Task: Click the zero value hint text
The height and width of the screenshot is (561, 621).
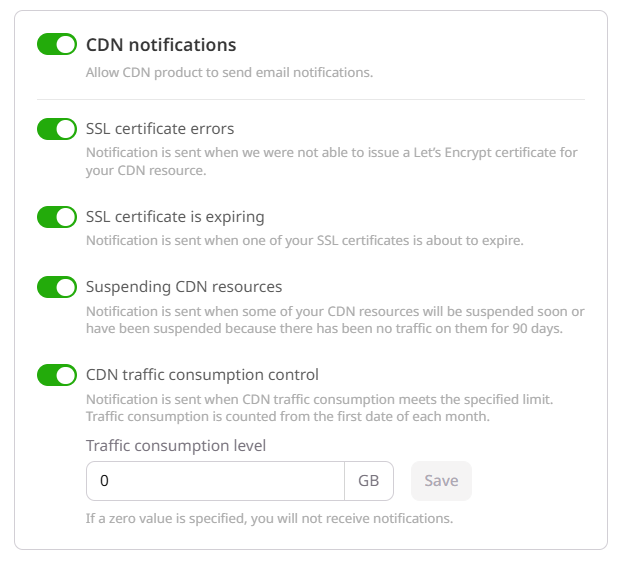Action: pos(269,518)
